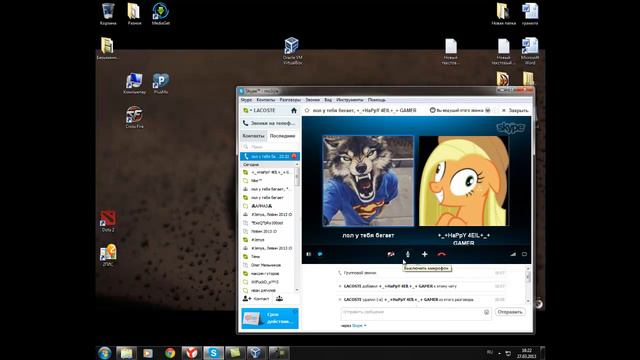Open the emoticon picker in message box

click(487, 312)
